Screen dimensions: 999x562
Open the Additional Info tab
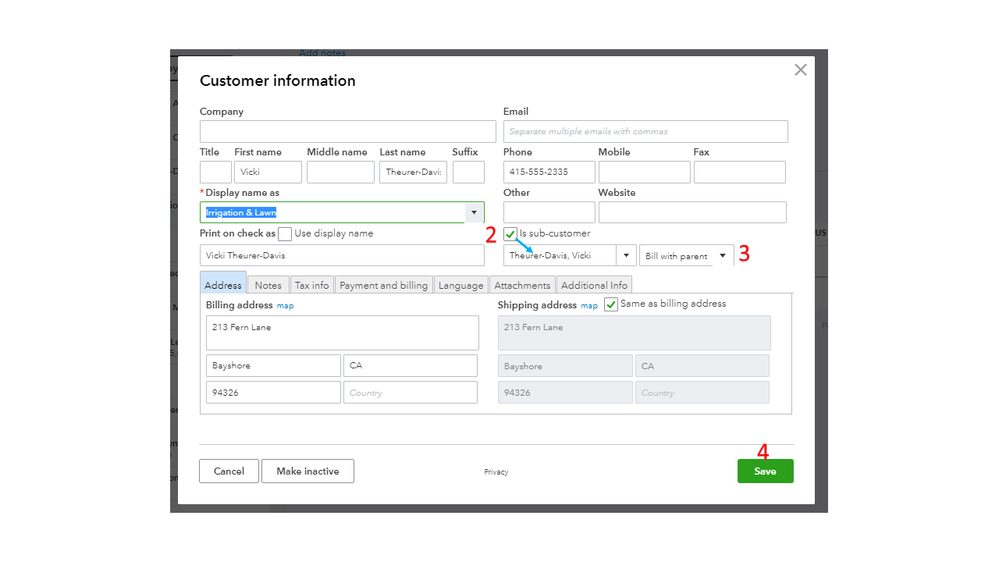594,285
